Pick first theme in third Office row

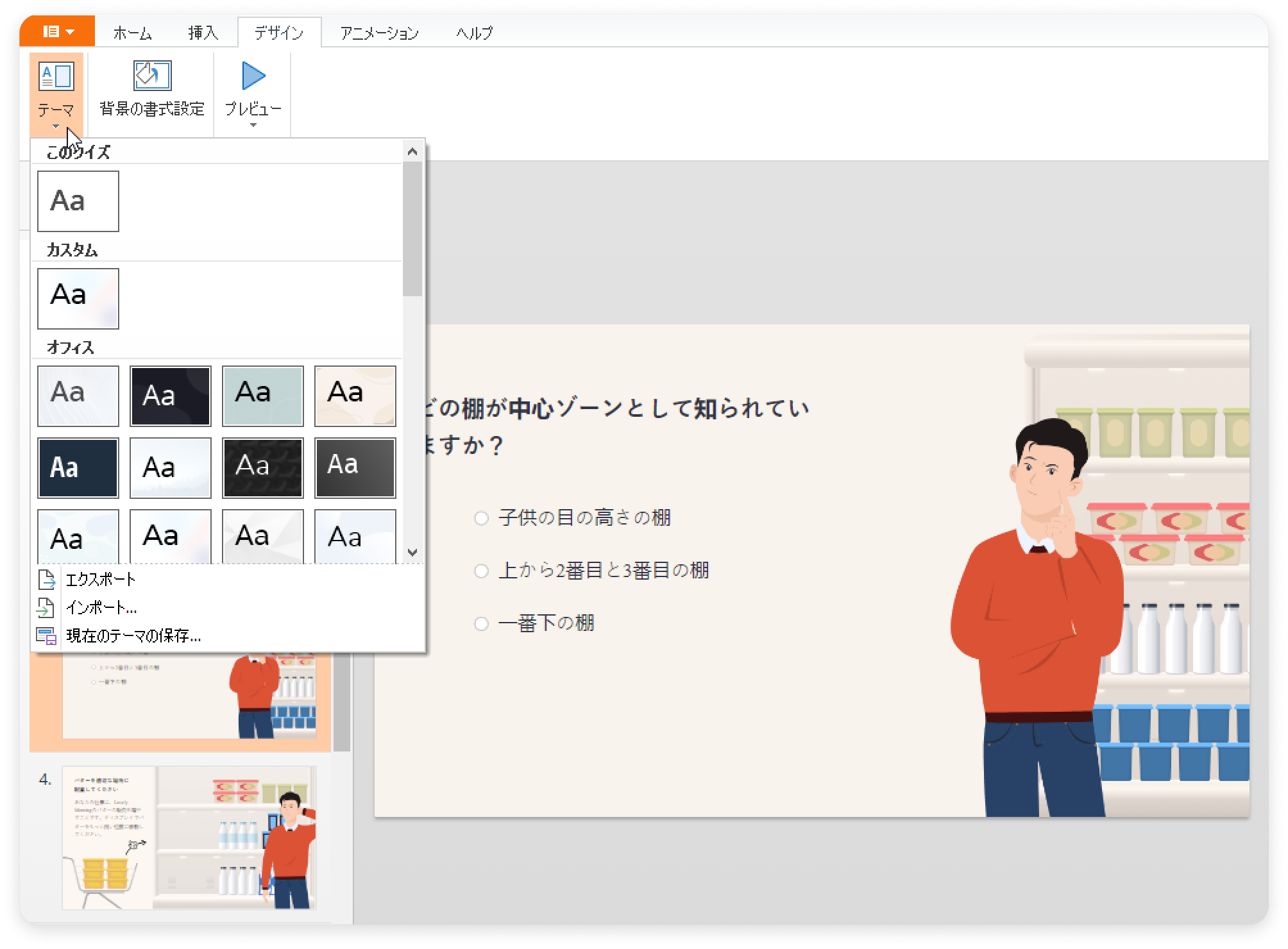coord(78,537)
